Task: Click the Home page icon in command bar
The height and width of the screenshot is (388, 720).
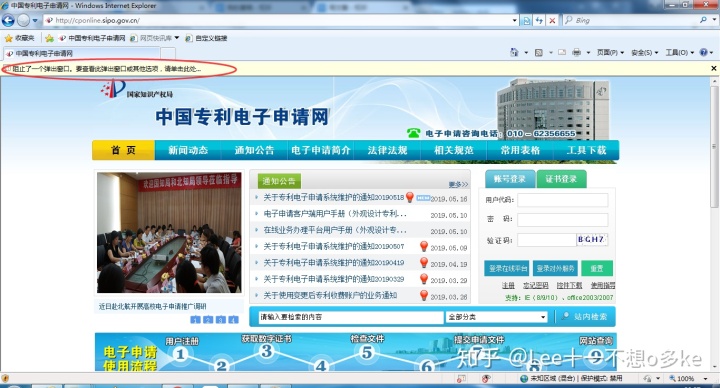Action: click(x=514, y=52)
